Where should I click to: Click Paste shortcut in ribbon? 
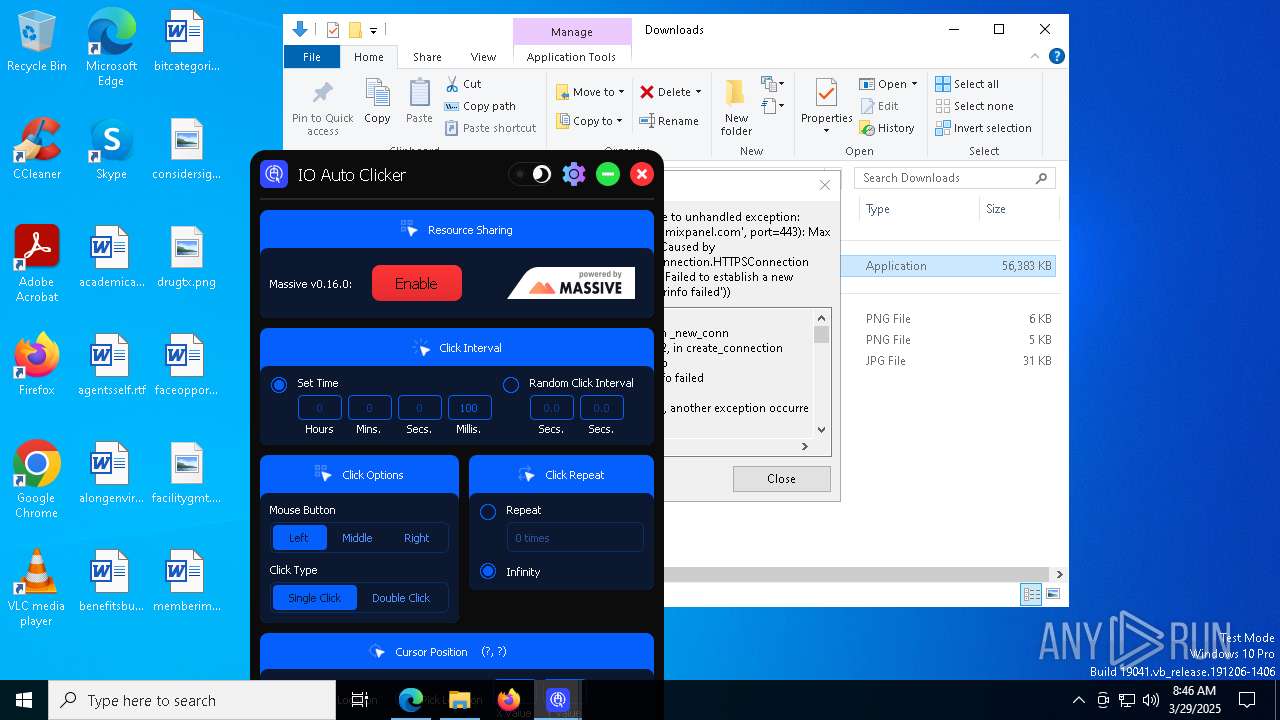490,128
